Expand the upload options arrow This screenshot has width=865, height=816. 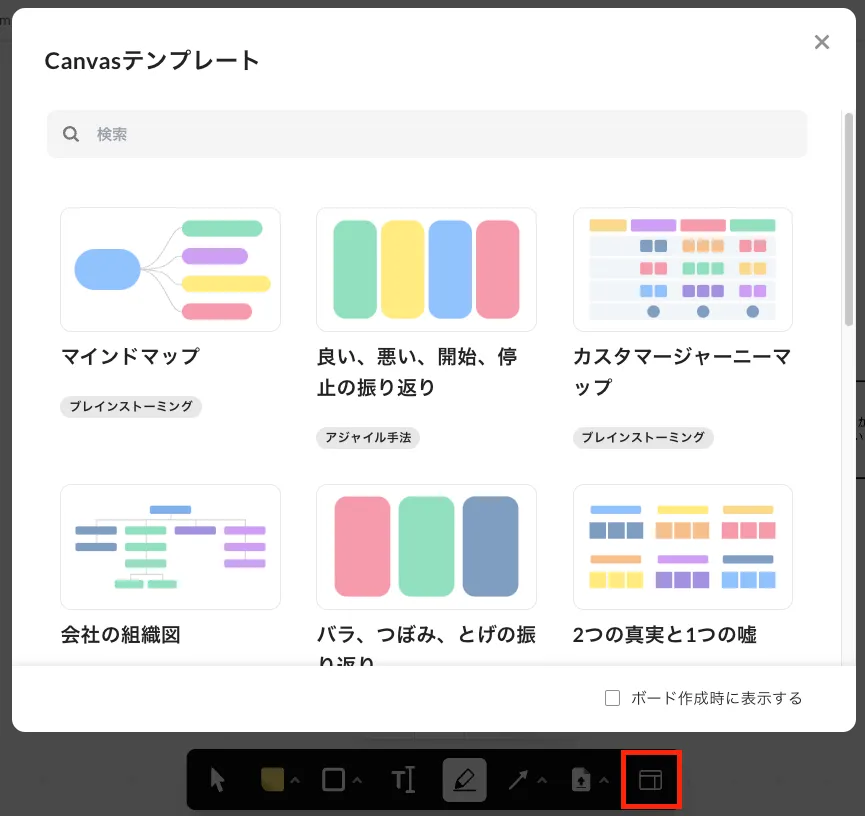coord(604,780)
